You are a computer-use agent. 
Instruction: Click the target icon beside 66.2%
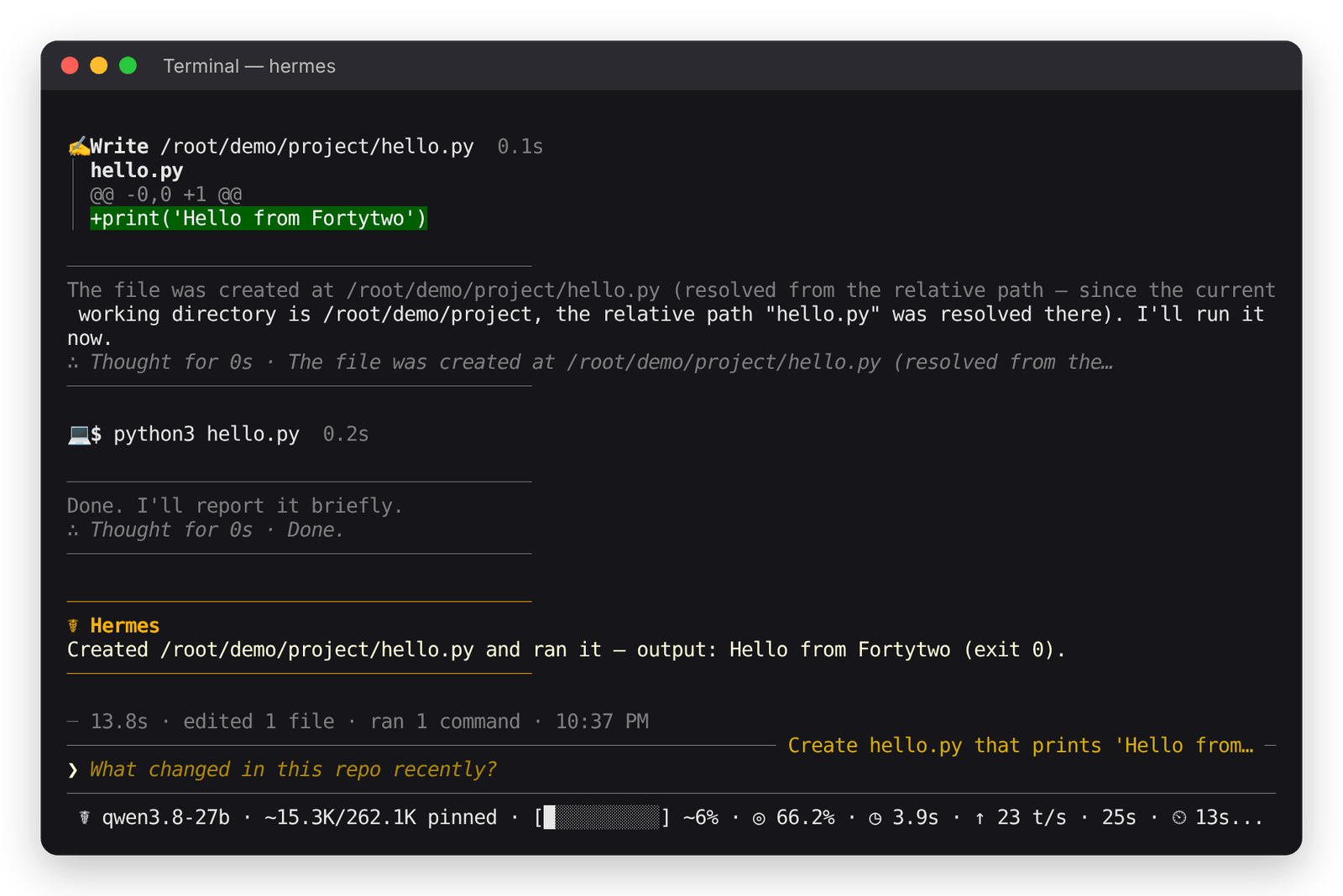pyautogui.click(x=759, y=819)
